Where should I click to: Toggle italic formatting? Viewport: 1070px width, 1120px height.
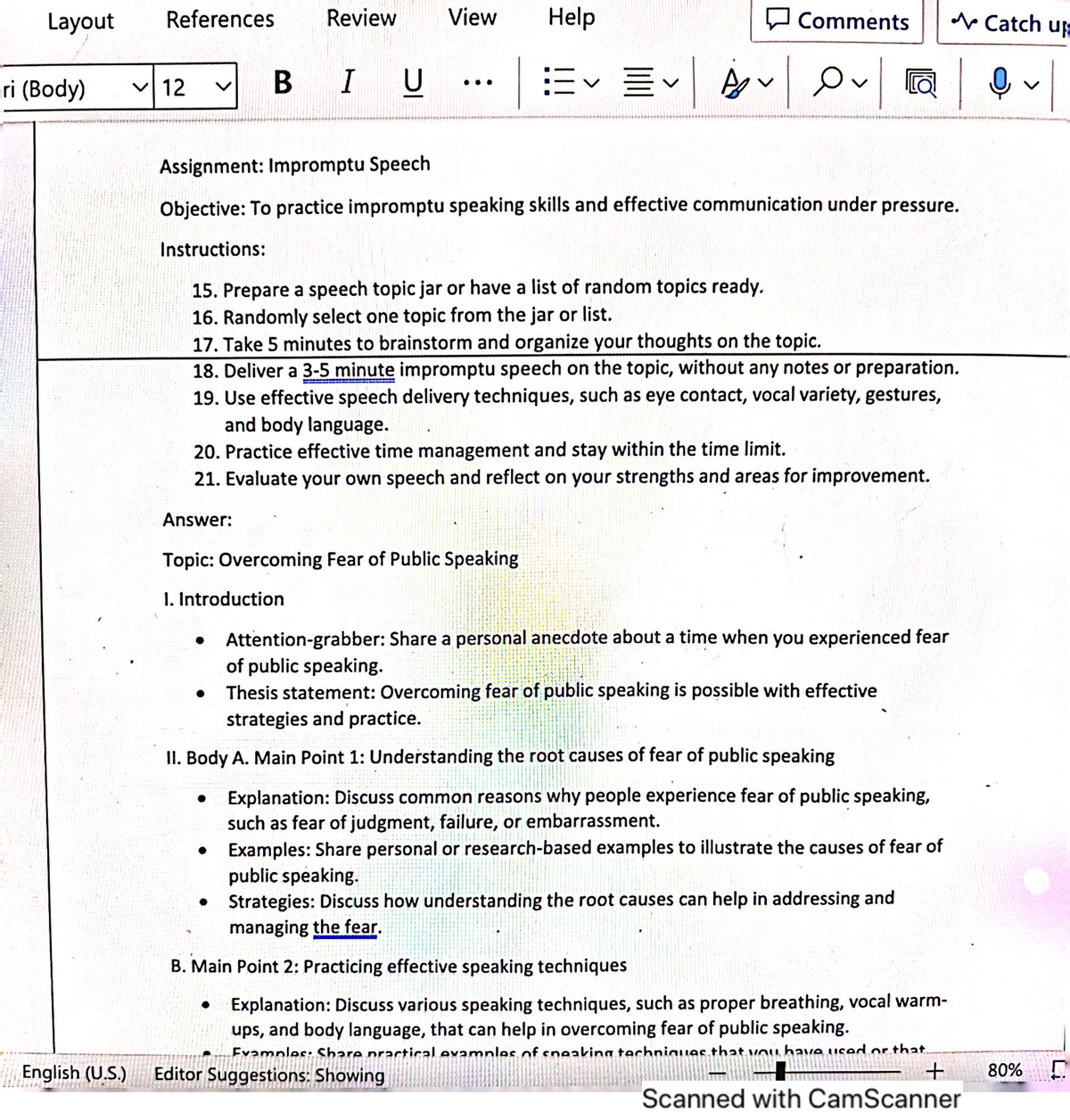(x=347, y=85)
